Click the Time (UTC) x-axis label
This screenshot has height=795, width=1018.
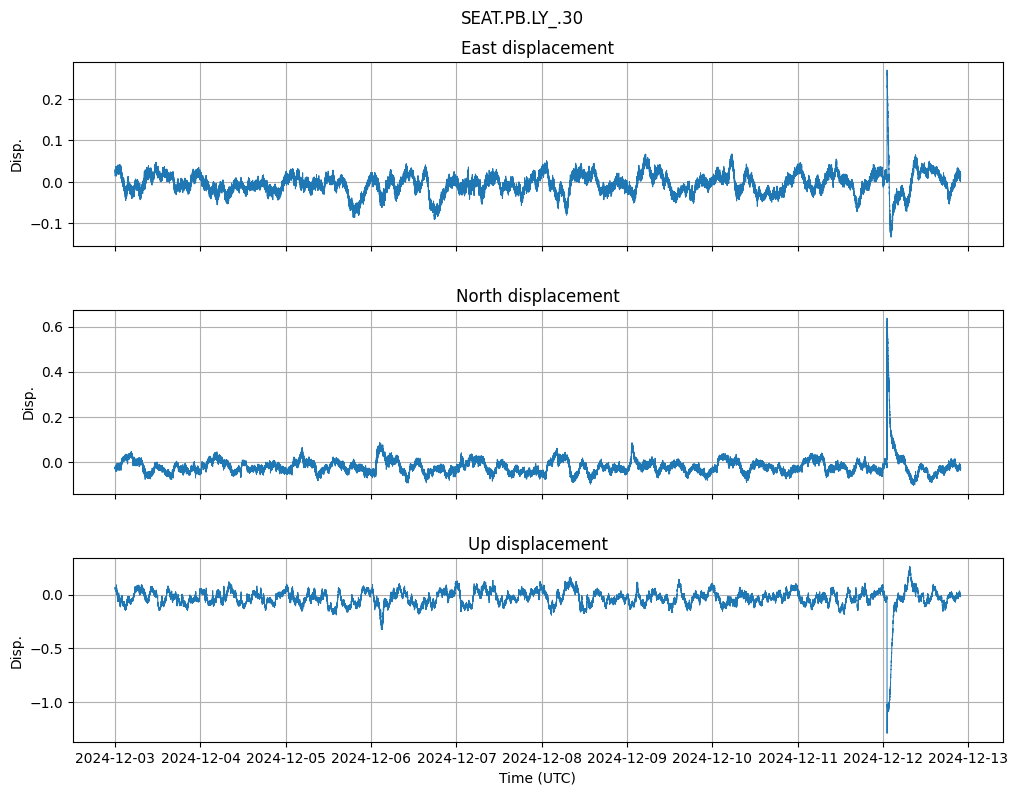pyautogui.click(x=537, y=778)
